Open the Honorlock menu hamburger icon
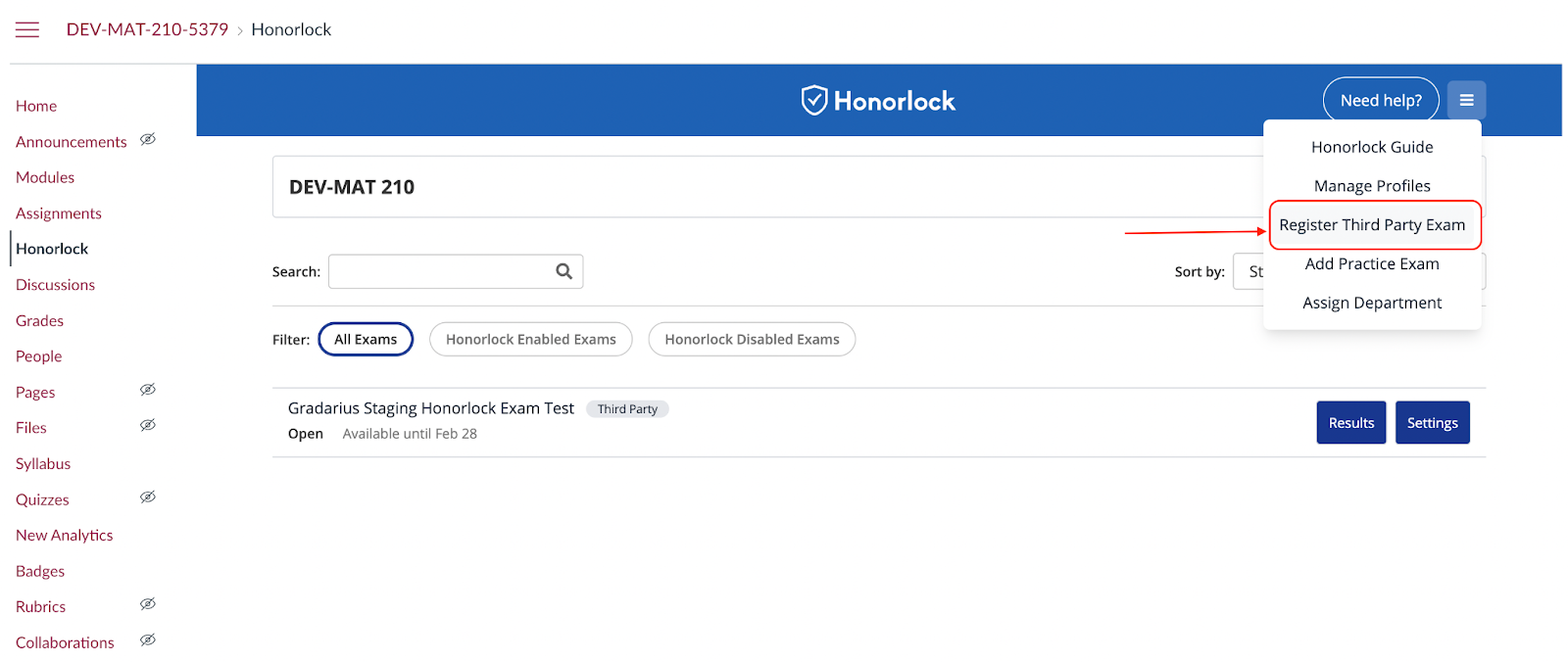The image size is (1568, 662). [1466, 100]
